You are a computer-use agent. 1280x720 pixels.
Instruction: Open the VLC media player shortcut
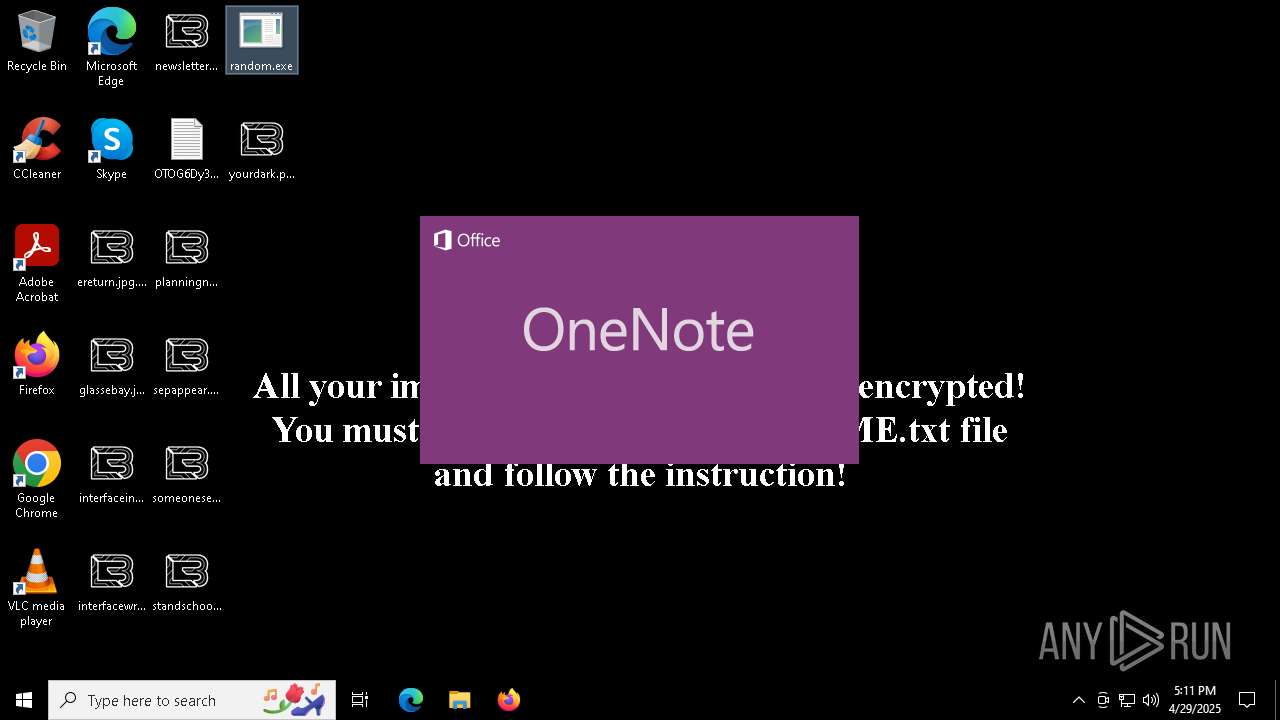(x=37, y=587)
